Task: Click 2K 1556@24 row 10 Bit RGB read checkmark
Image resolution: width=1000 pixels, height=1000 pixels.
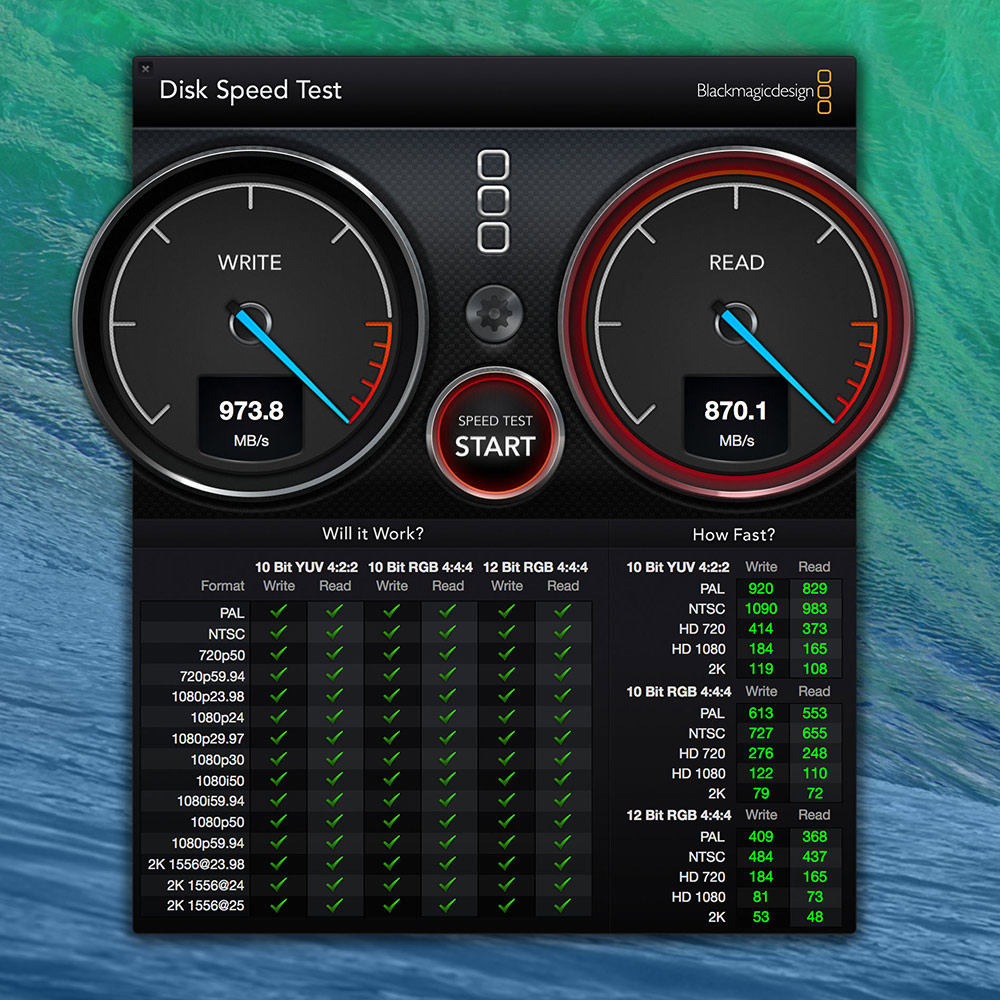Action: coord(448,884)
